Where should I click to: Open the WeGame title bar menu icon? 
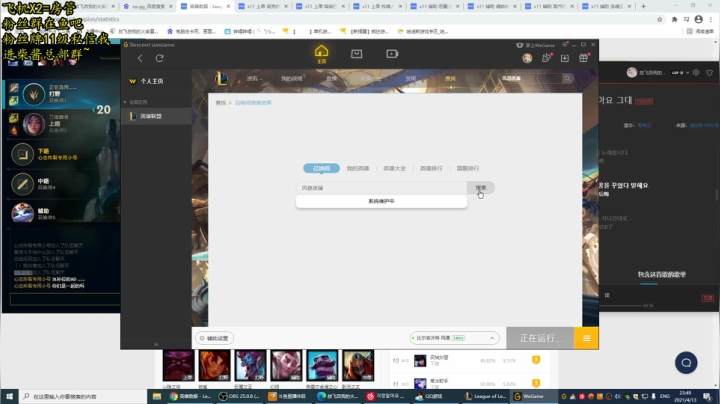[x=565, y=45]
